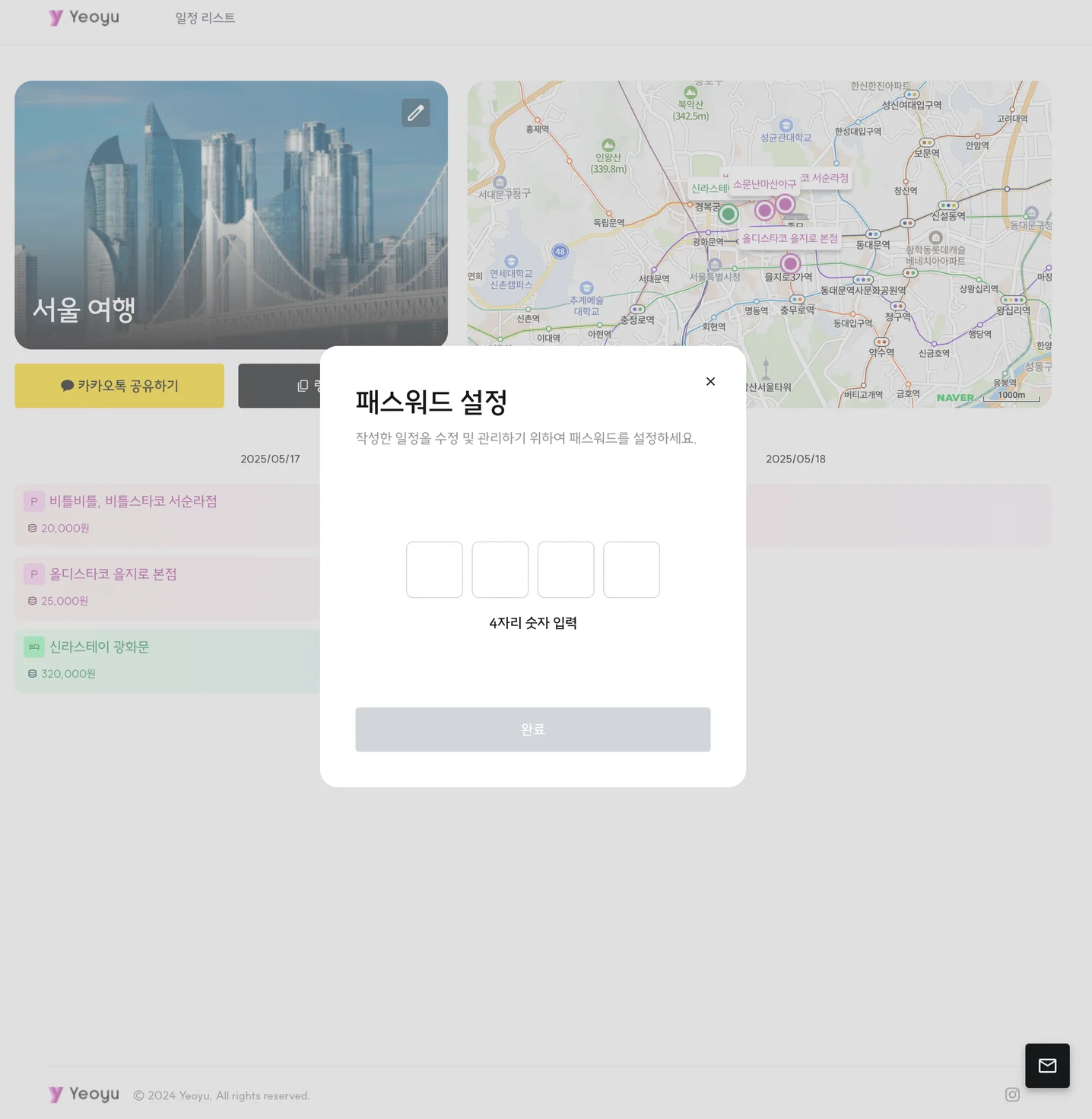Click the P icon on 올디스타코 item

[x=33, y=574]
